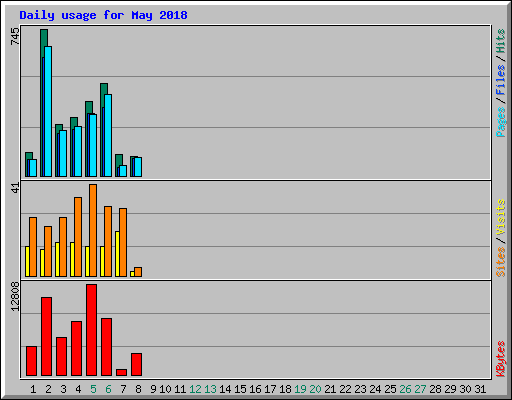Click day 2 on the x-axis

tap(48, 389)
